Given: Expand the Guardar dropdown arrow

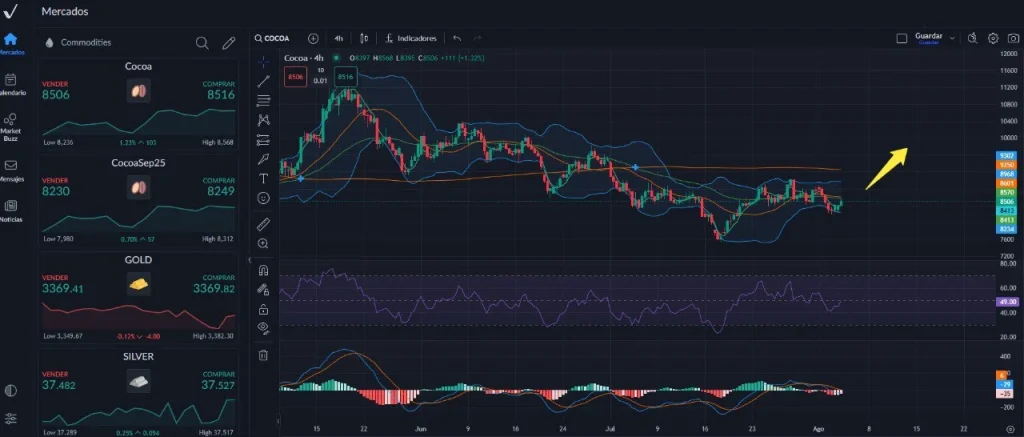Looking at the screenshot, I should [x=952, y=39].
